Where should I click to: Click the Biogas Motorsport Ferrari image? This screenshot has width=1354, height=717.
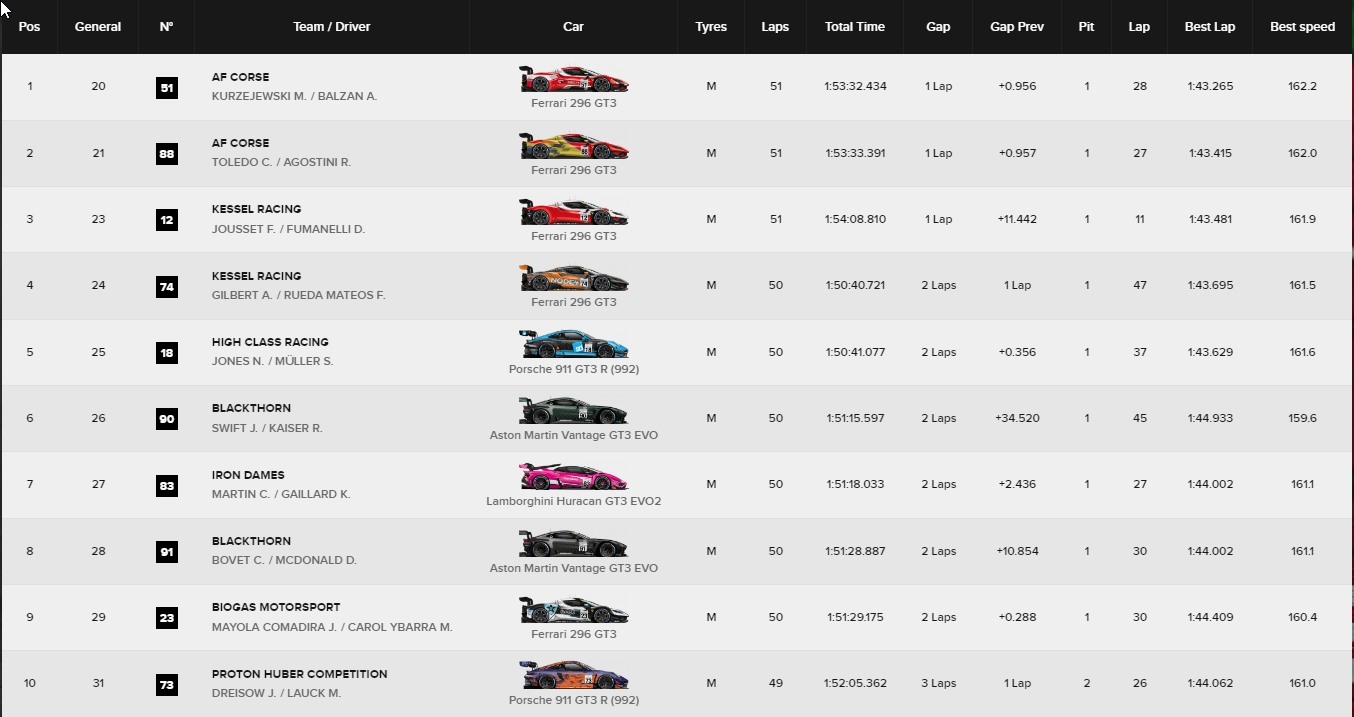[x=574, y=610]
